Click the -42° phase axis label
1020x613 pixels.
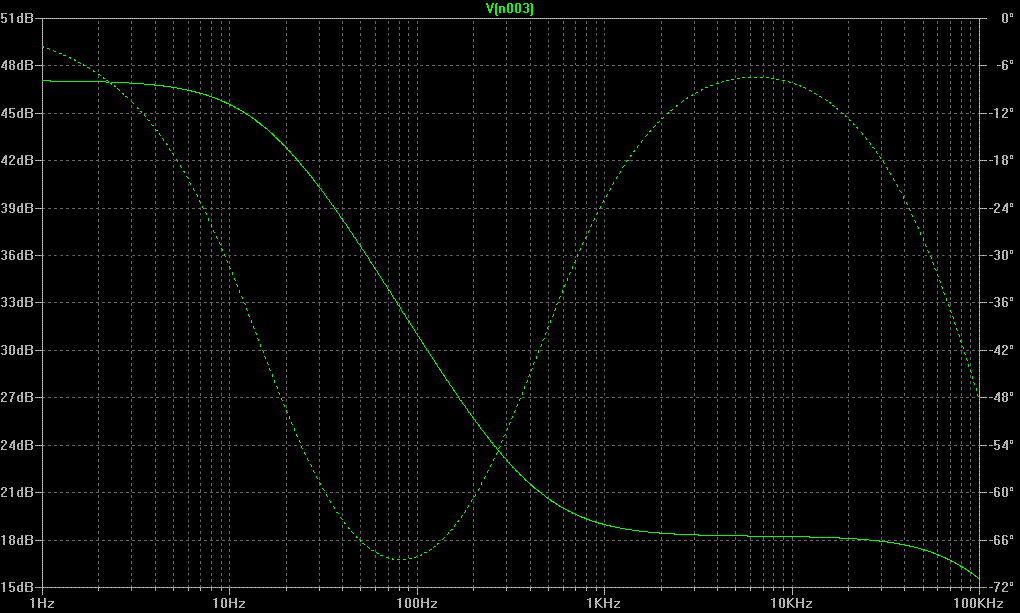click(x=1002, y=350)
